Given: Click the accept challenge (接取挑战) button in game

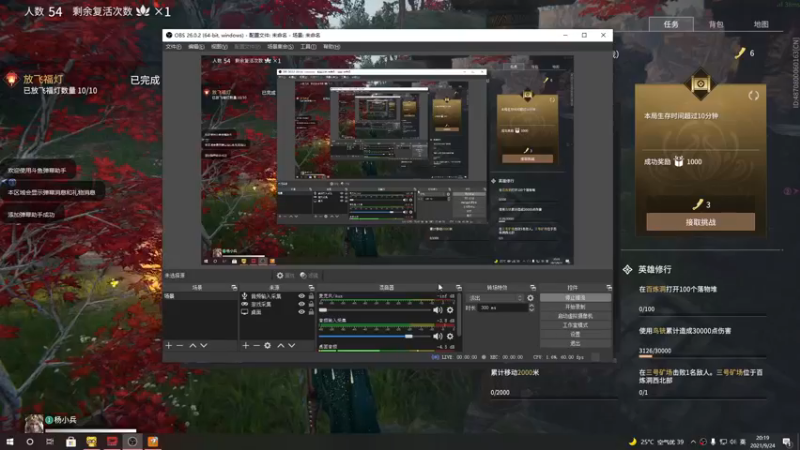Looking at the screenshot, I should coord(701,222).
